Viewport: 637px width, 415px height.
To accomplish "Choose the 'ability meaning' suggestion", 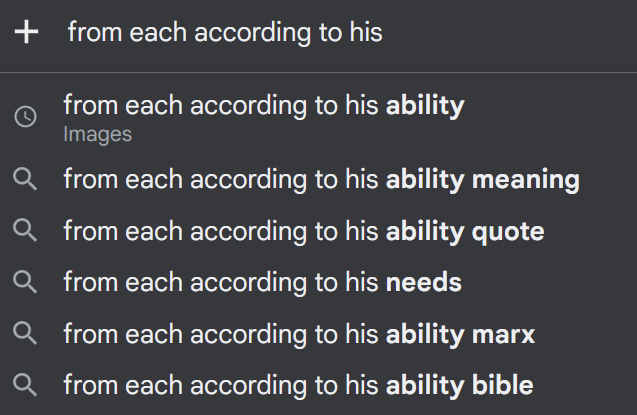I will pyautogui.click(x=320, y=180).
